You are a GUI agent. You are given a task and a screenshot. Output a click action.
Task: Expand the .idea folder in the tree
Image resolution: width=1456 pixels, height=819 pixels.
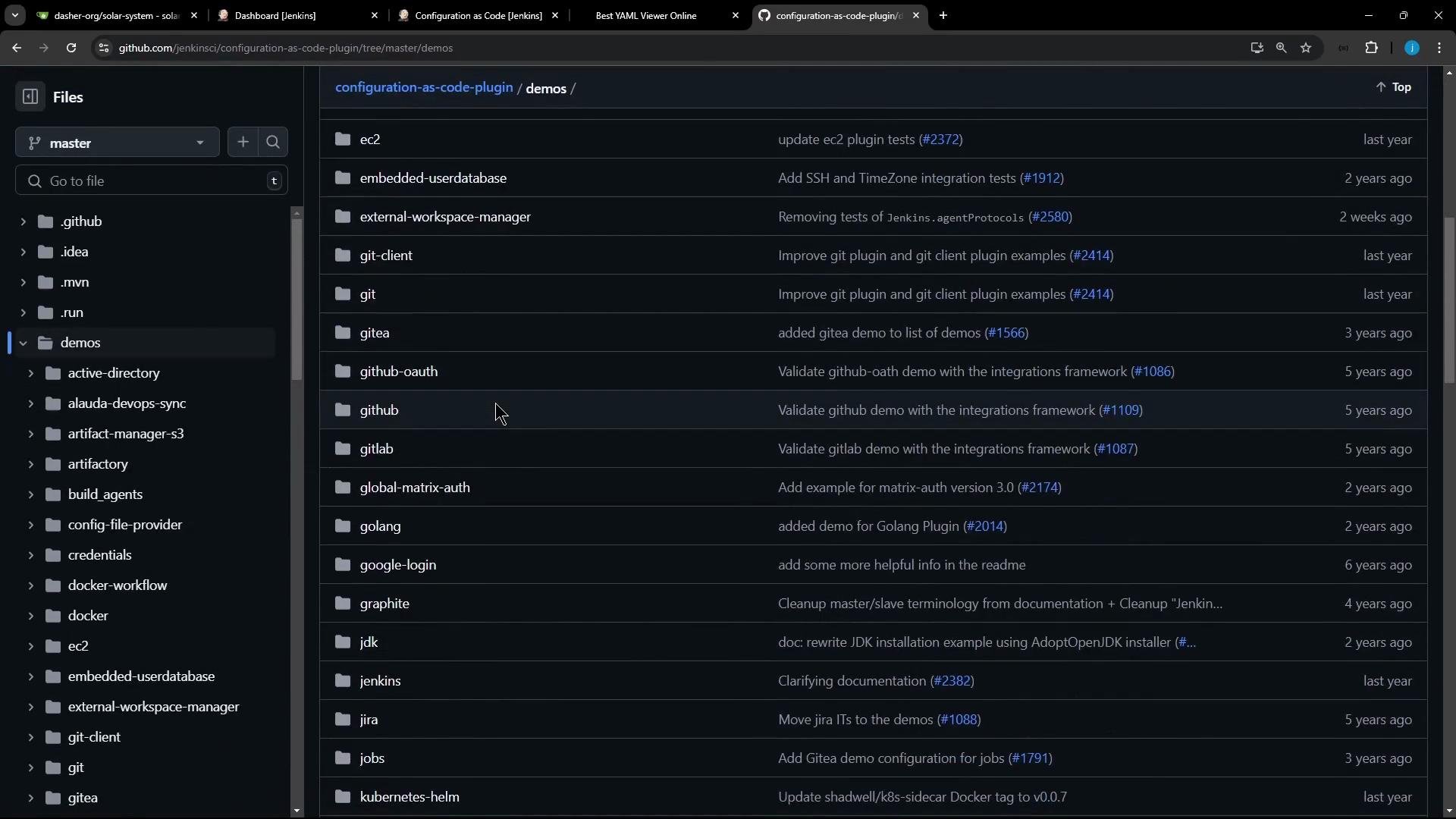pyautogui.click(x=23, y=252)
